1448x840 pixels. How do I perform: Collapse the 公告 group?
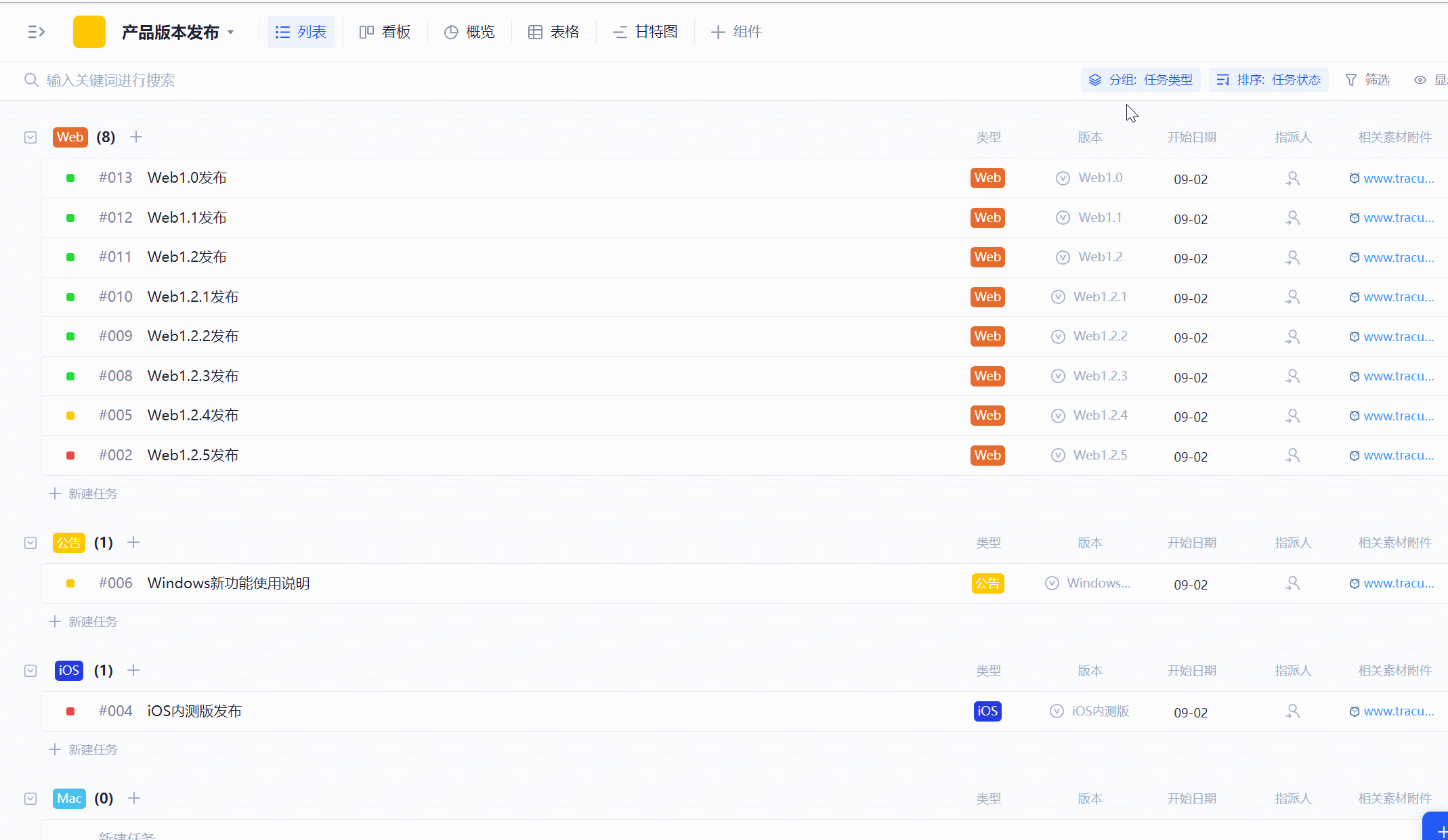click(x=30, y=543)
